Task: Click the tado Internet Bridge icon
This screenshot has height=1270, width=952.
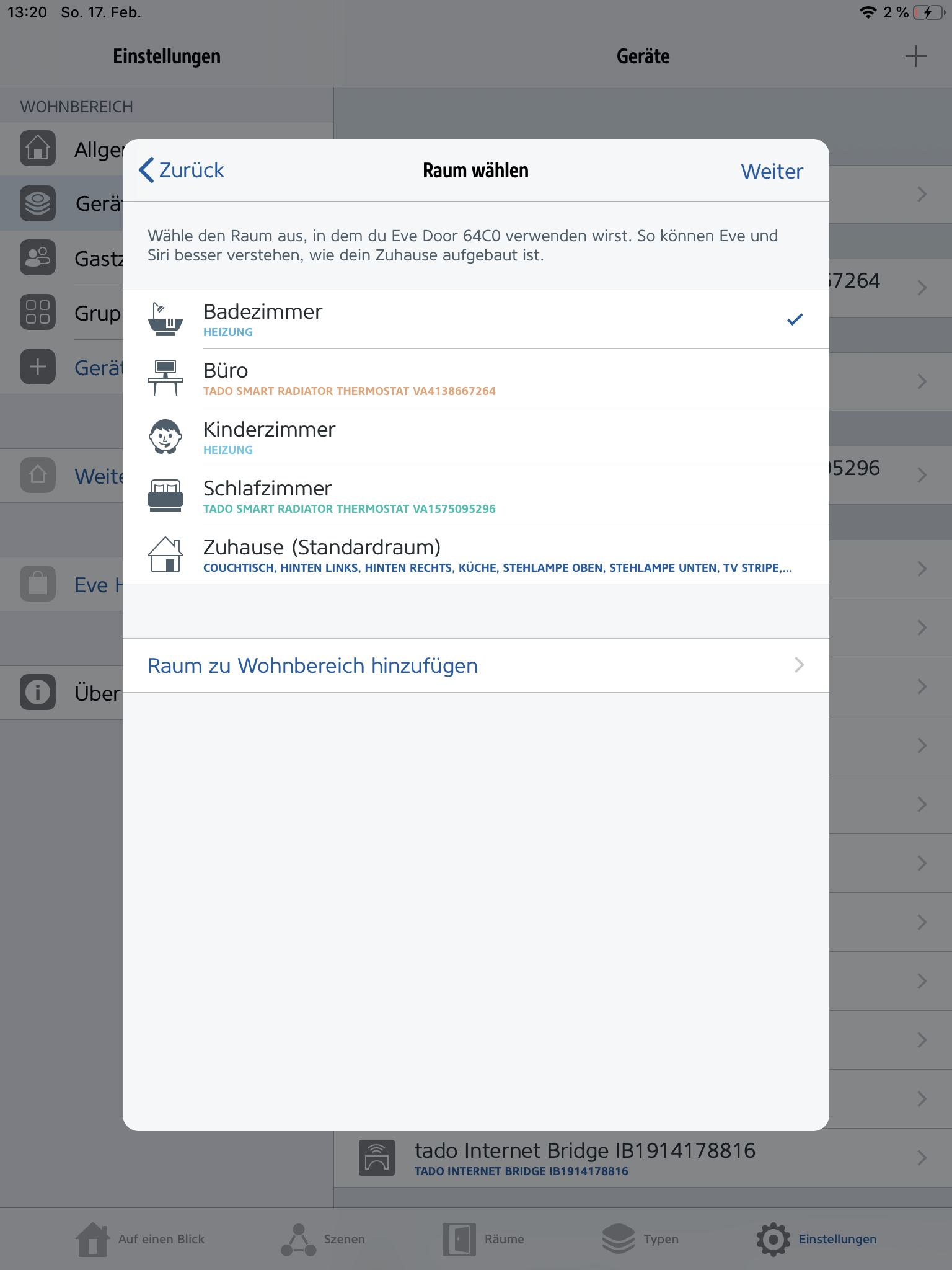Action: (x=376, y=1158)
